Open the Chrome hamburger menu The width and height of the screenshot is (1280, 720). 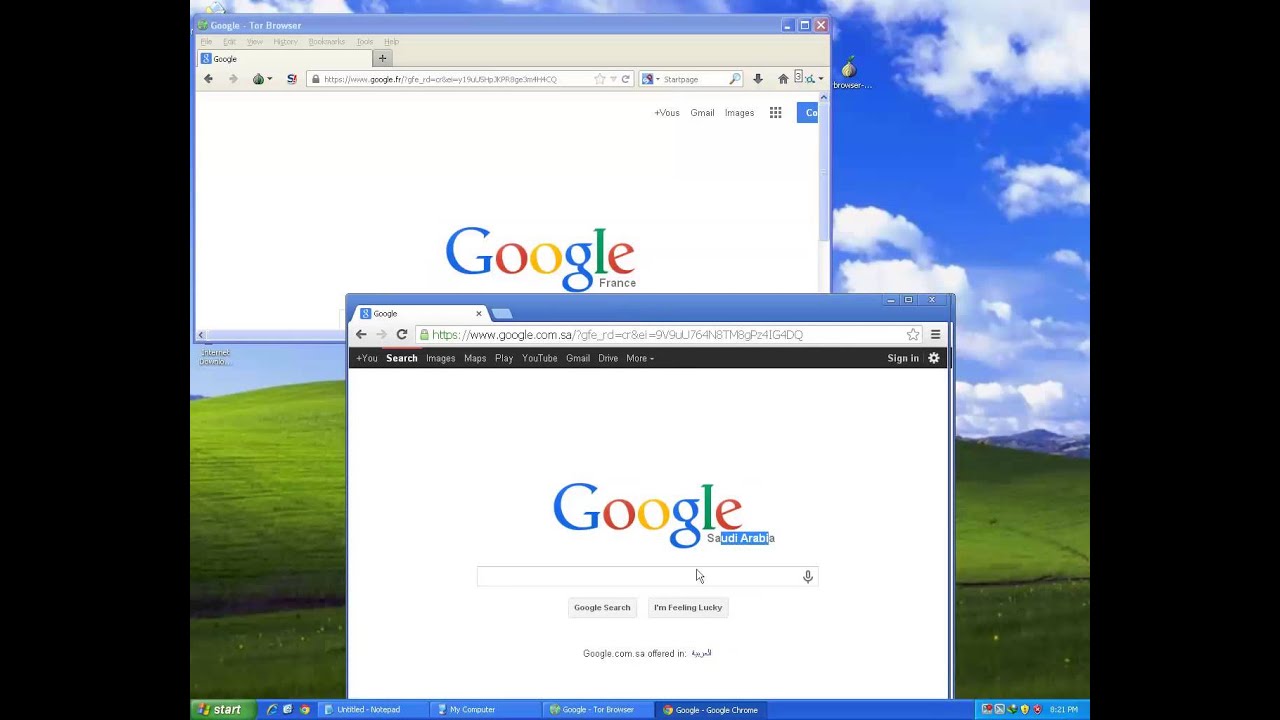pyautogui.click(x=935, y=335)
